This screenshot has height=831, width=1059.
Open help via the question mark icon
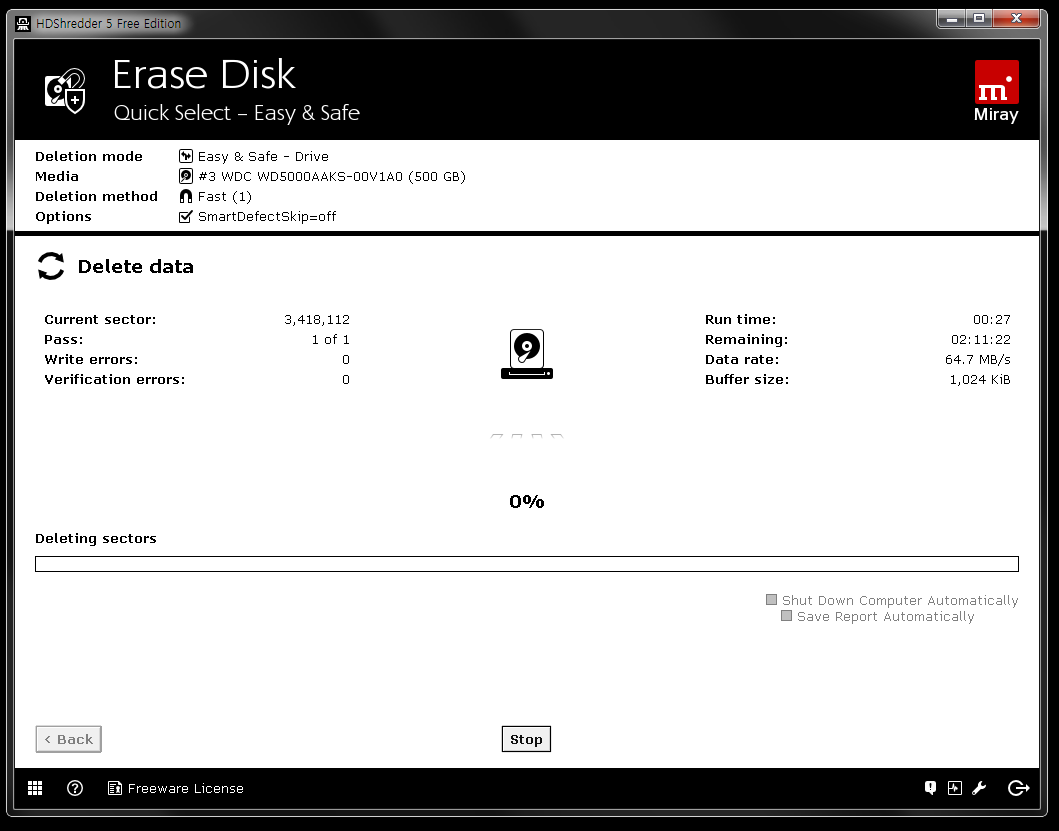tap(75, 788)
